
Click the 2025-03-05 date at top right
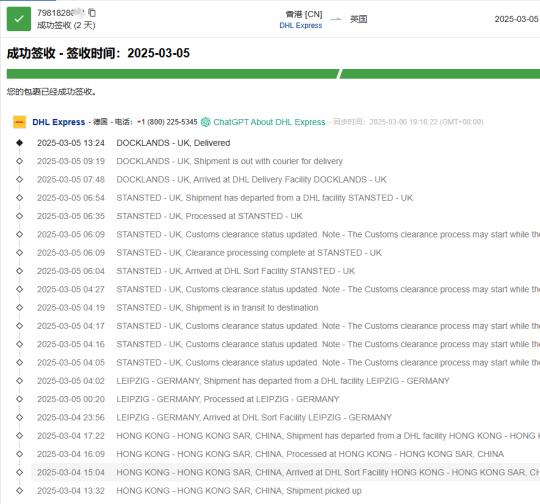[x=516, y=19]
